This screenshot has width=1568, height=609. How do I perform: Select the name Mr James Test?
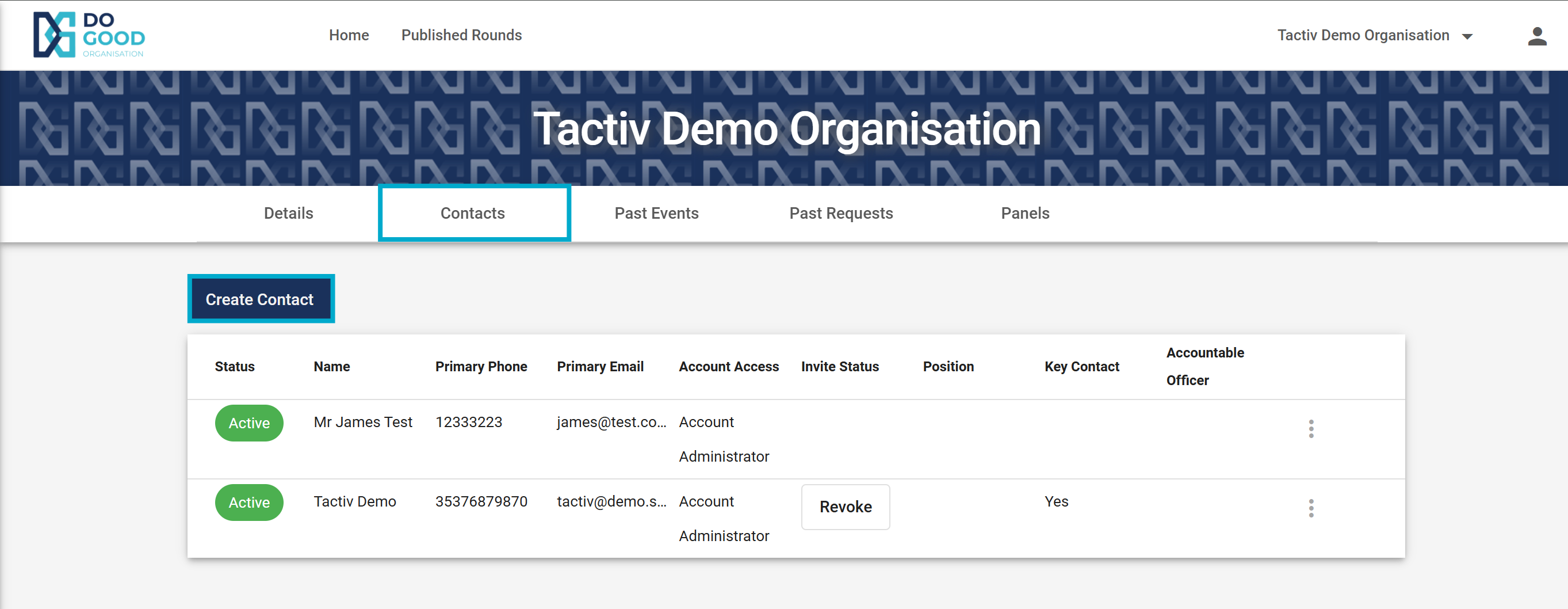coord(363,422)
